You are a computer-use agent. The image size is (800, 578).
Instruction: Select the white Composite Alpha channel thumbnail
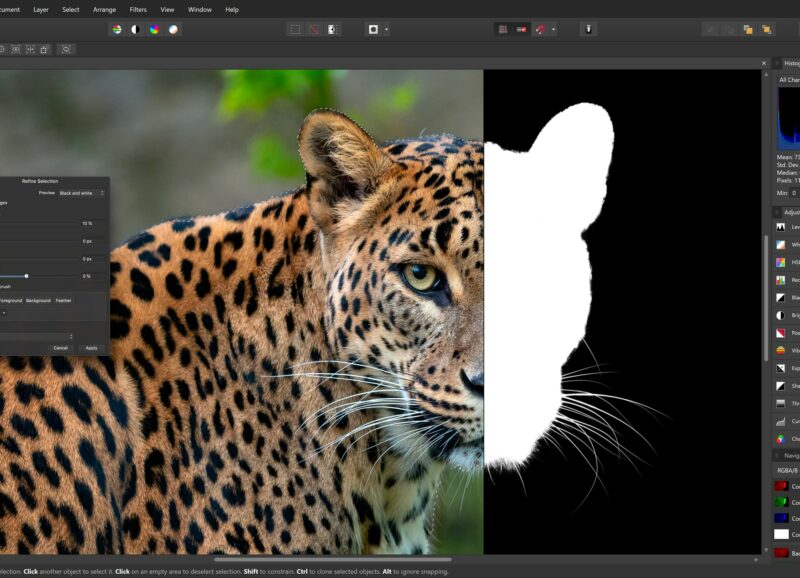781,534
